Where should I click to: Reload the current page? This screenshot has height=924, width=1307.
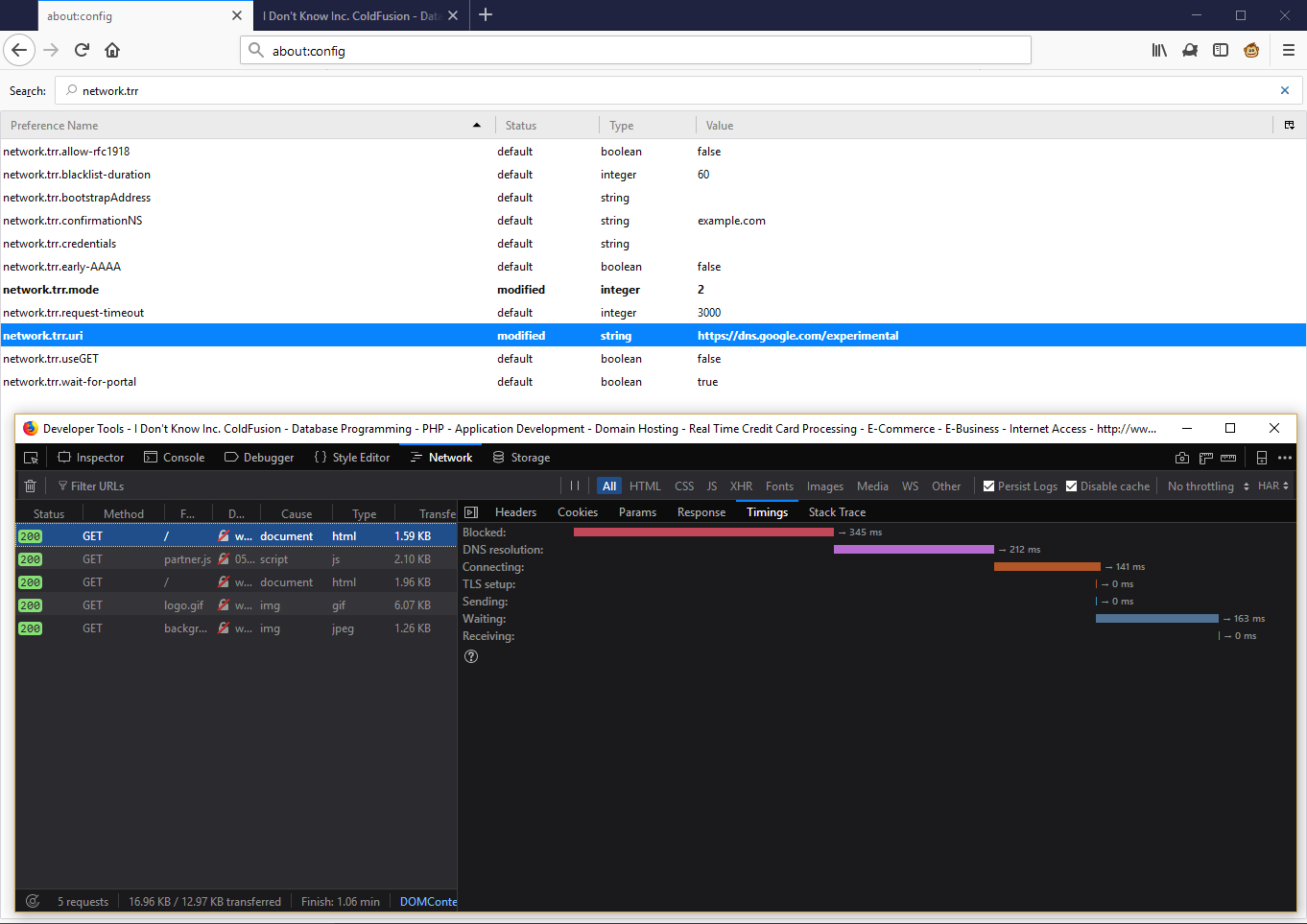[82, 50]
